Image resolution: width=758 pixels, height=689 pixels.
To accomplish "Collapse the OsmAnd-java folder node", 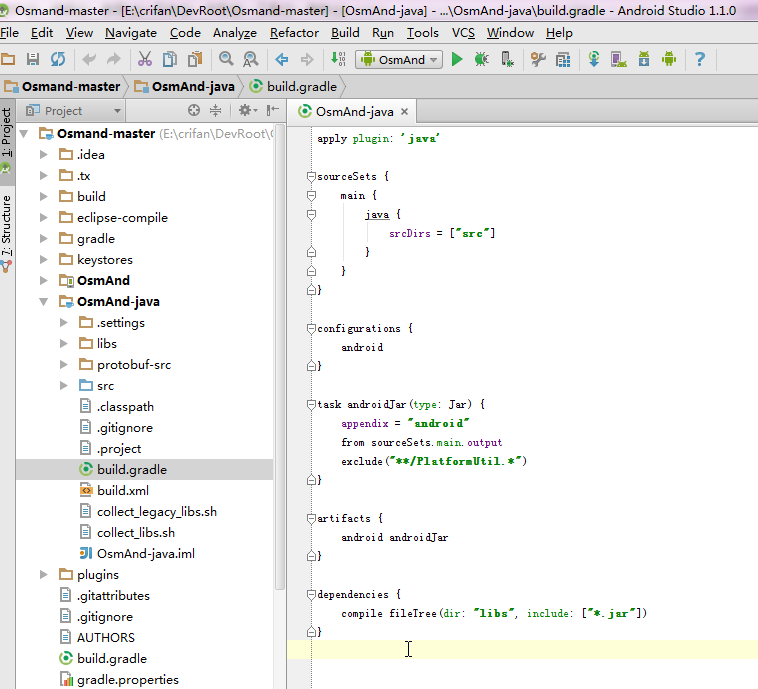I will [43, 302].
